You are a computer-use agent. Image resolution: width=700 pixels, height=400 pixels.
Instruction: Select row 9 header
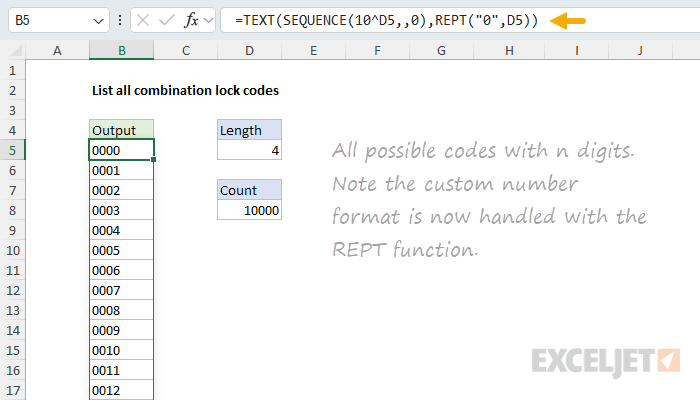pyautogui.click(x=12, y=230)
